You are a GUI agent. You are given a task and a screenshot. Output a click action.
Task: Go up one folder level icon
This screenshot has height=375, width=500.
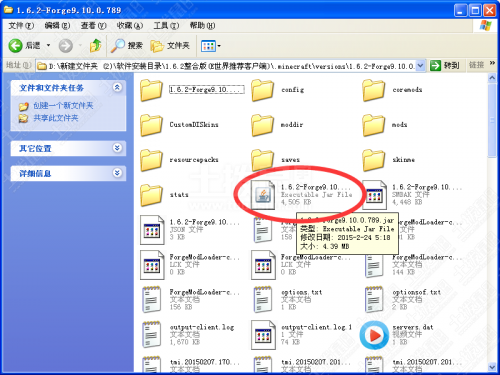[x=95, y=46]
